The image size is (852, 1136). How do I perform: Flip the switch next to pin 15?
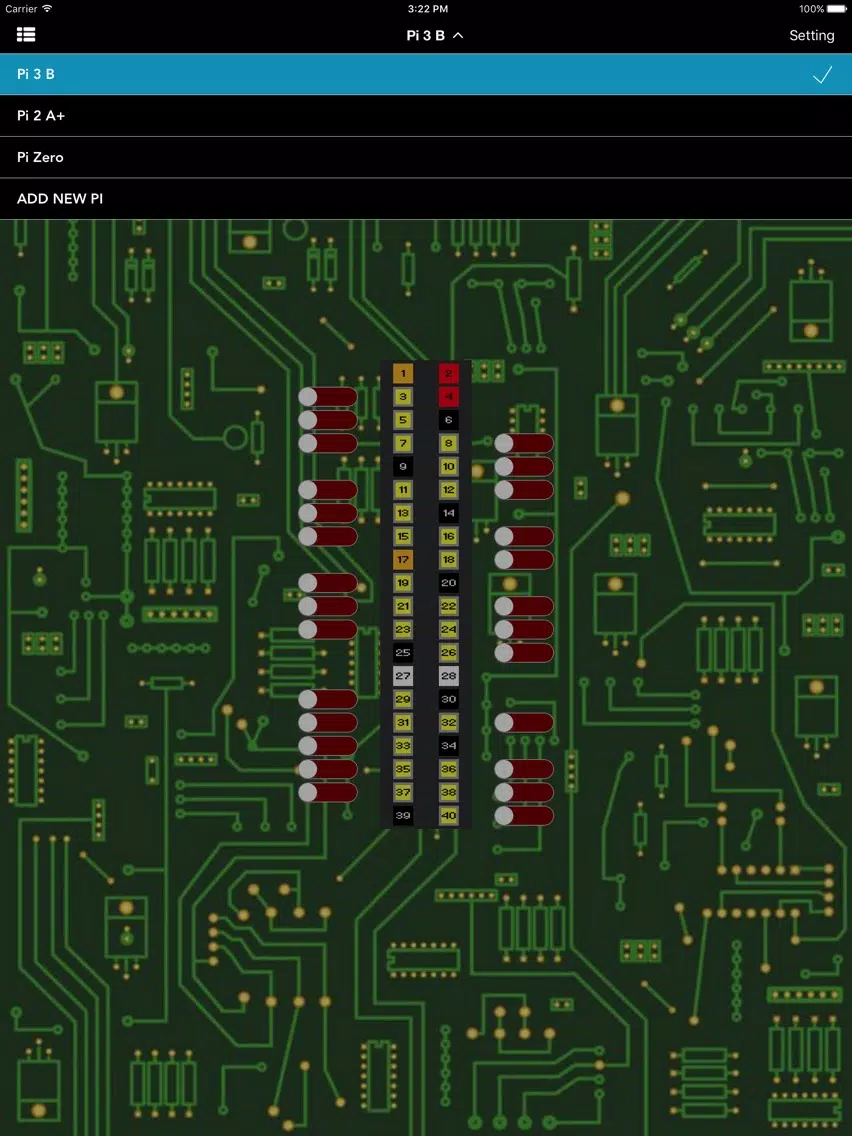click(x=327, y=536)
